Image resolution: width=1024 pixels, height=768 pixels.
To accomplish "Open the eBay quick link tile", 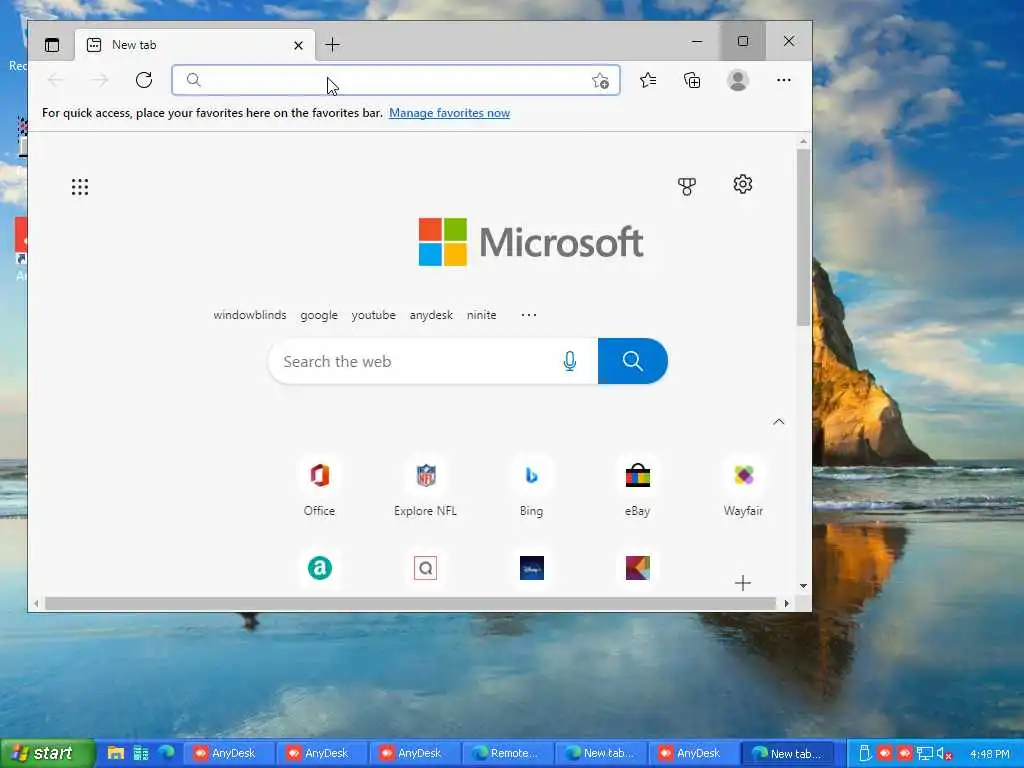I will tap(637, 487).
